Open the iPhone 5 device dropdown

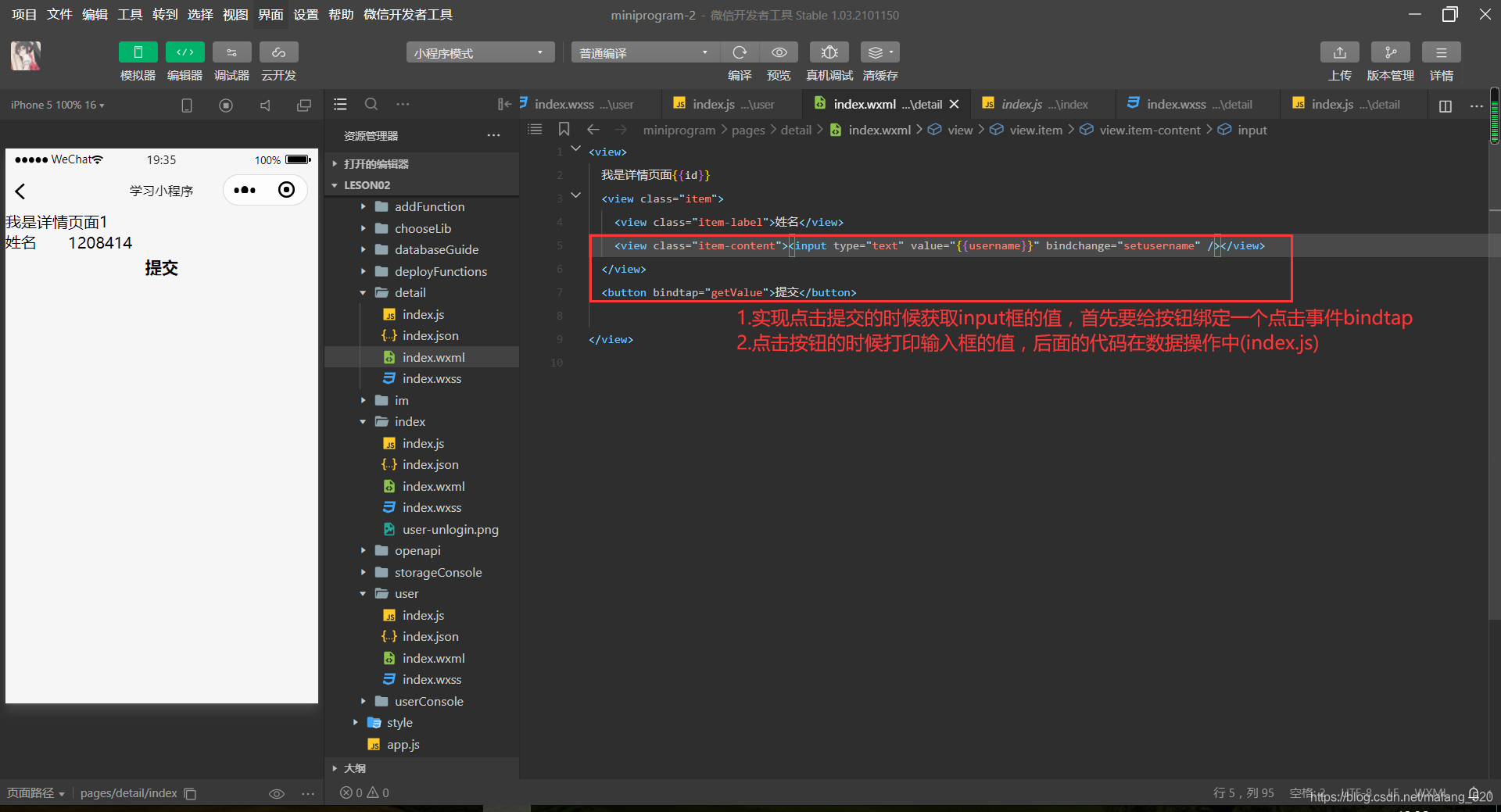(x=58, y=105)
